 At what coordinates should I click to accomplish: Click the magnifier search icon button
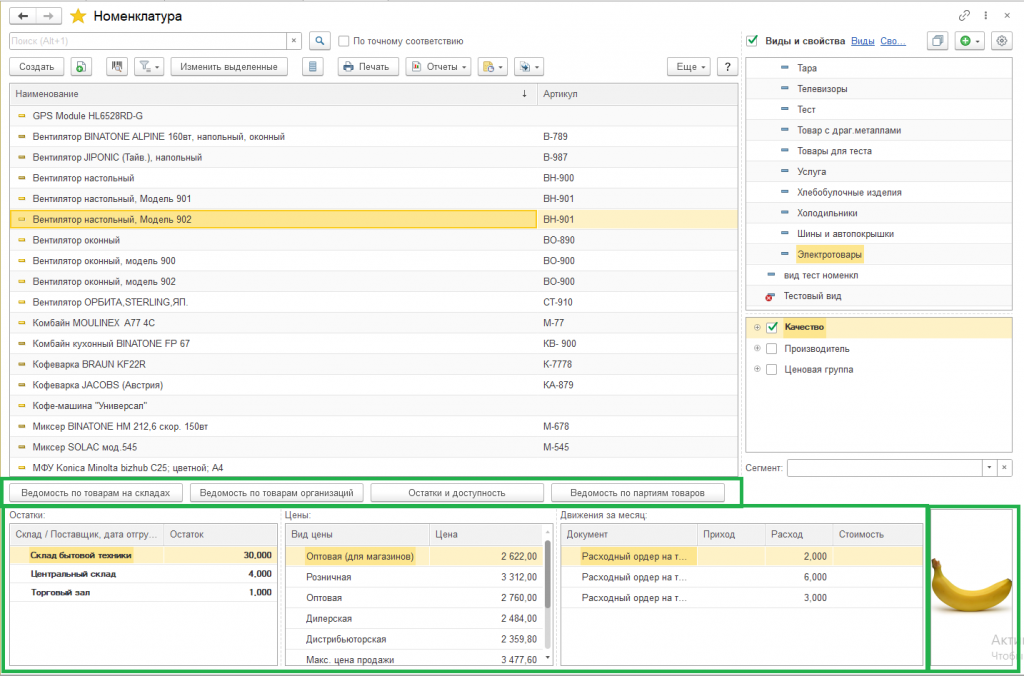[319, 41]
